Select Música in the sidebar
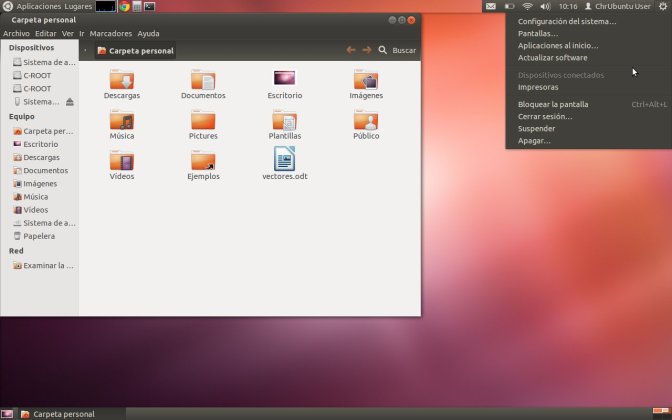The height and width of the screenshot is (420, 672). 36,197
